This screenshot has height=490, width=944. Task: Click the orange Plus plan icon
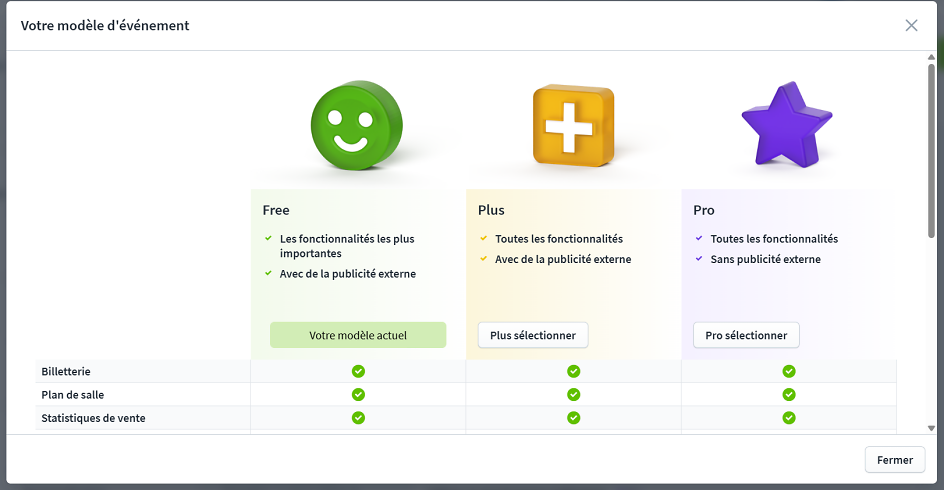pos(573,126)
